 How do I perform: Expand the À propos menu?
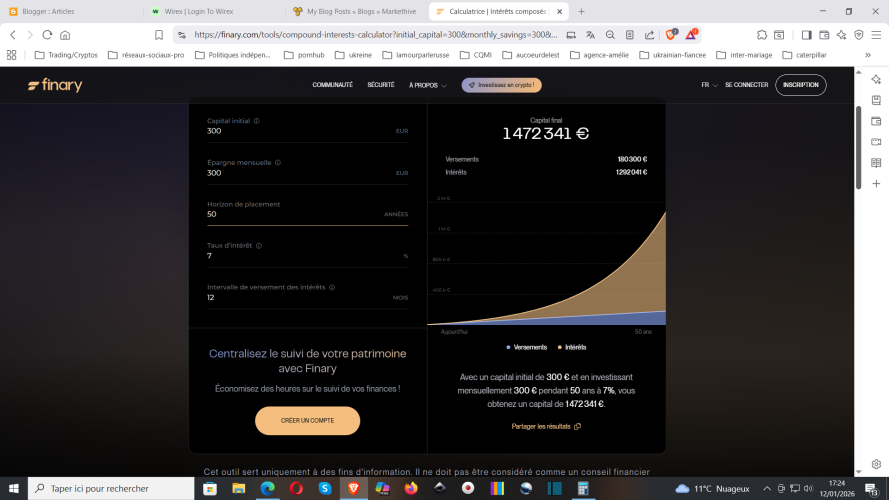[x=426, y=85]
